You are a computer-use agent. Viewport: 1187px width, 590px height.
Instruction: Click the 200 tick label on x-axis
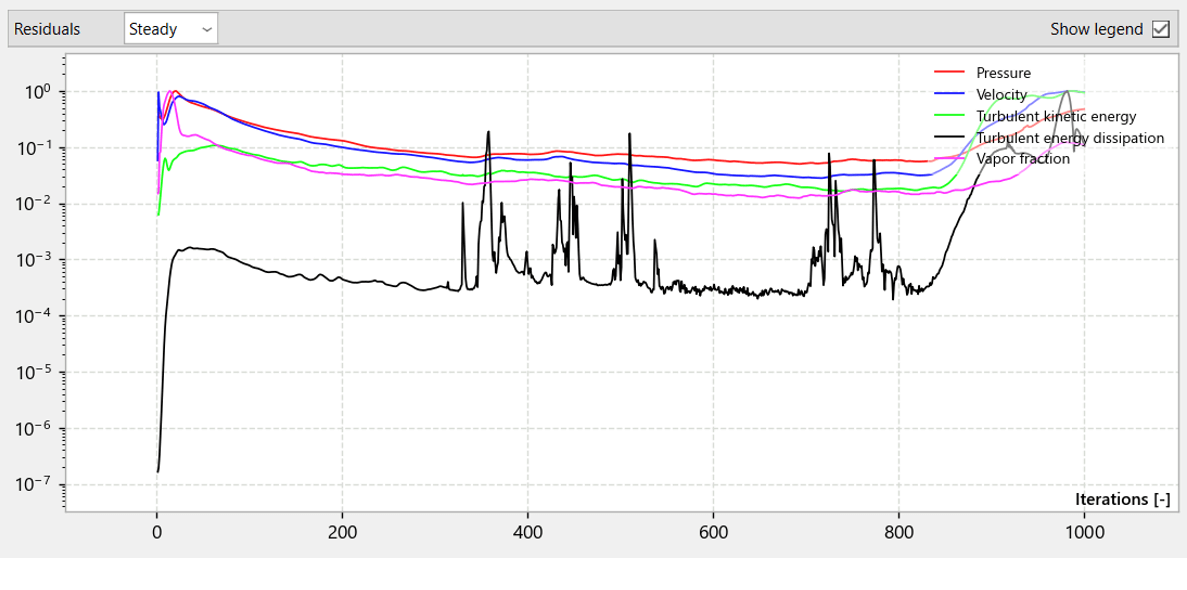point(342,532)
